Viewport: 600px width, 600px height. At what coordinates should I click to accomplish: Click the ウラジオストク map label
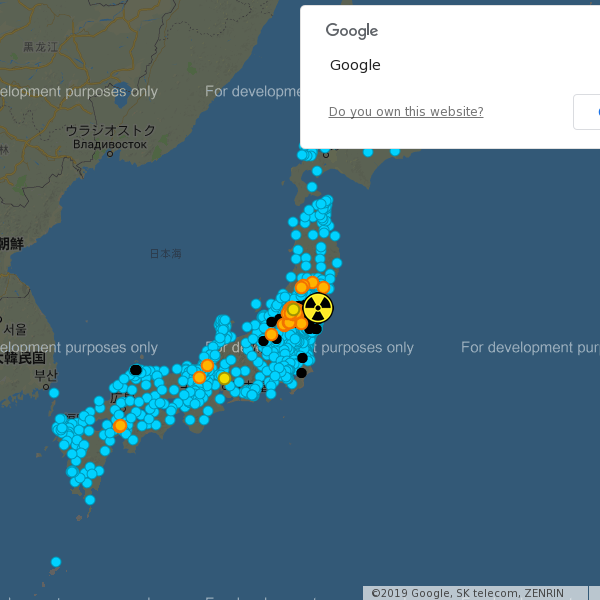(111, 130)
